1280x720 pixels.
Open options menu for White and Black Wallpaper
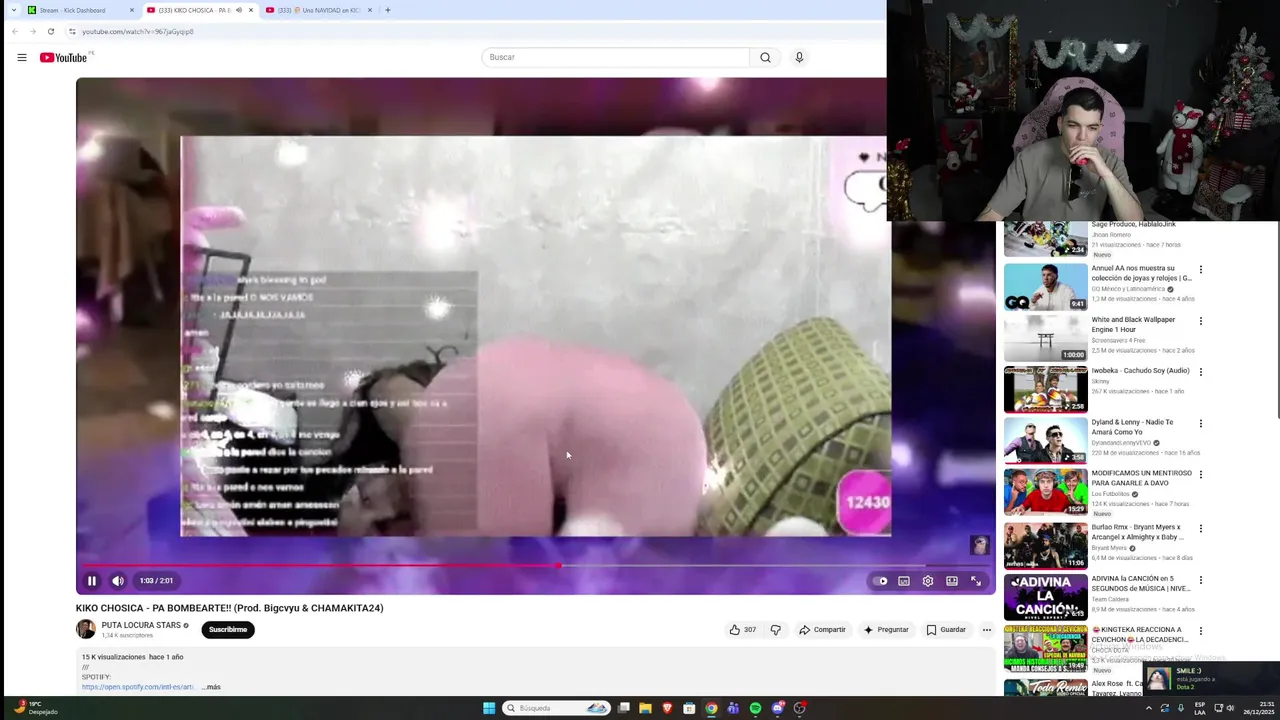(x=1201, y=321)
